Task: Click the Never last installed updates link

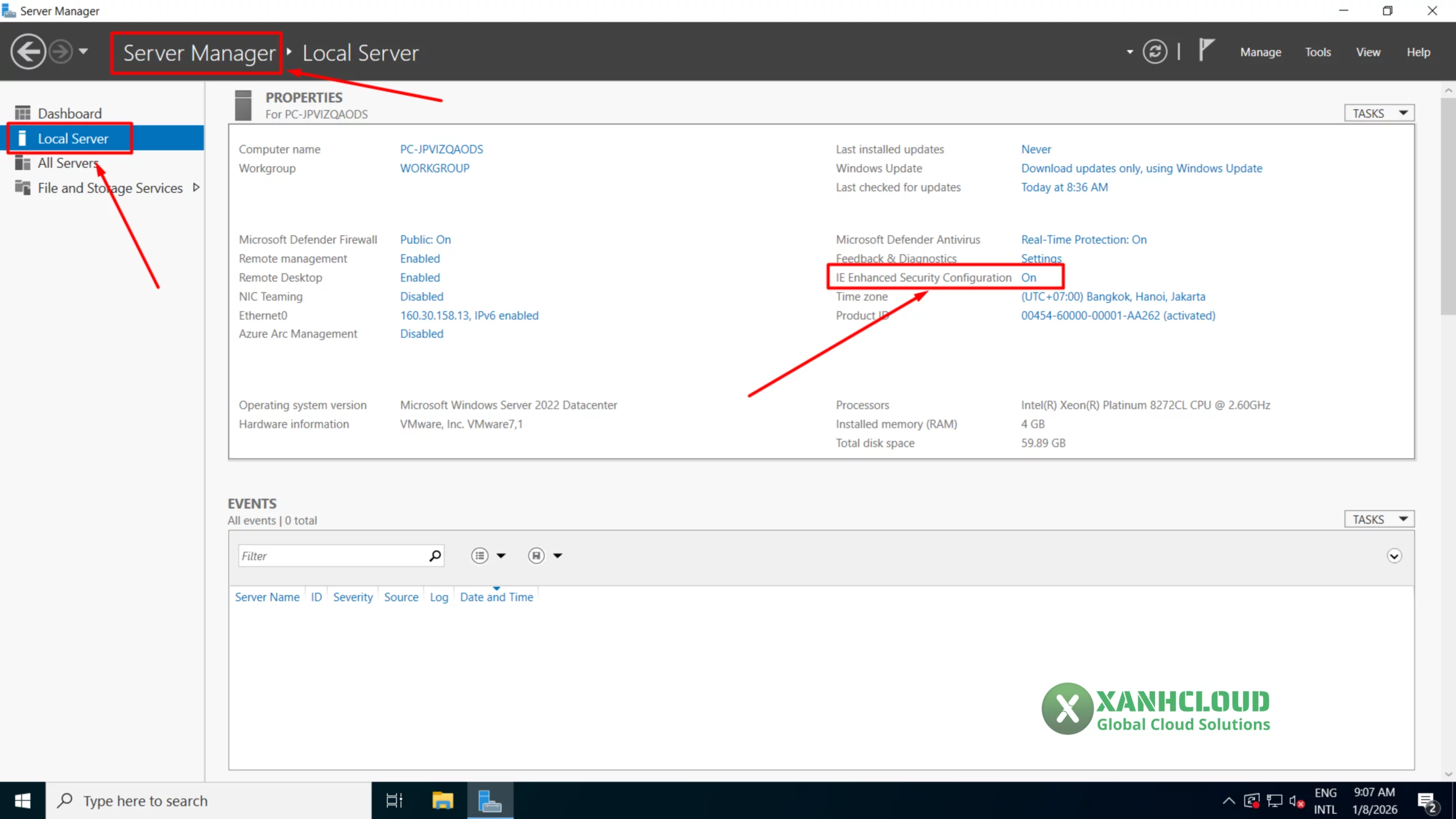Action: pyautogui.click(x=1036, y=149)
